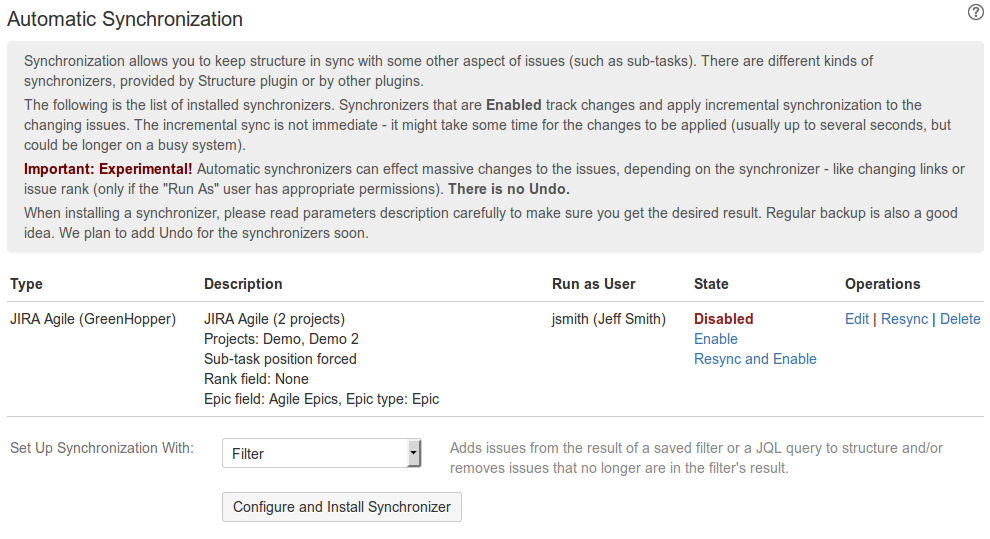Open the Filter synchronizer type dropdown

(321, 454)
